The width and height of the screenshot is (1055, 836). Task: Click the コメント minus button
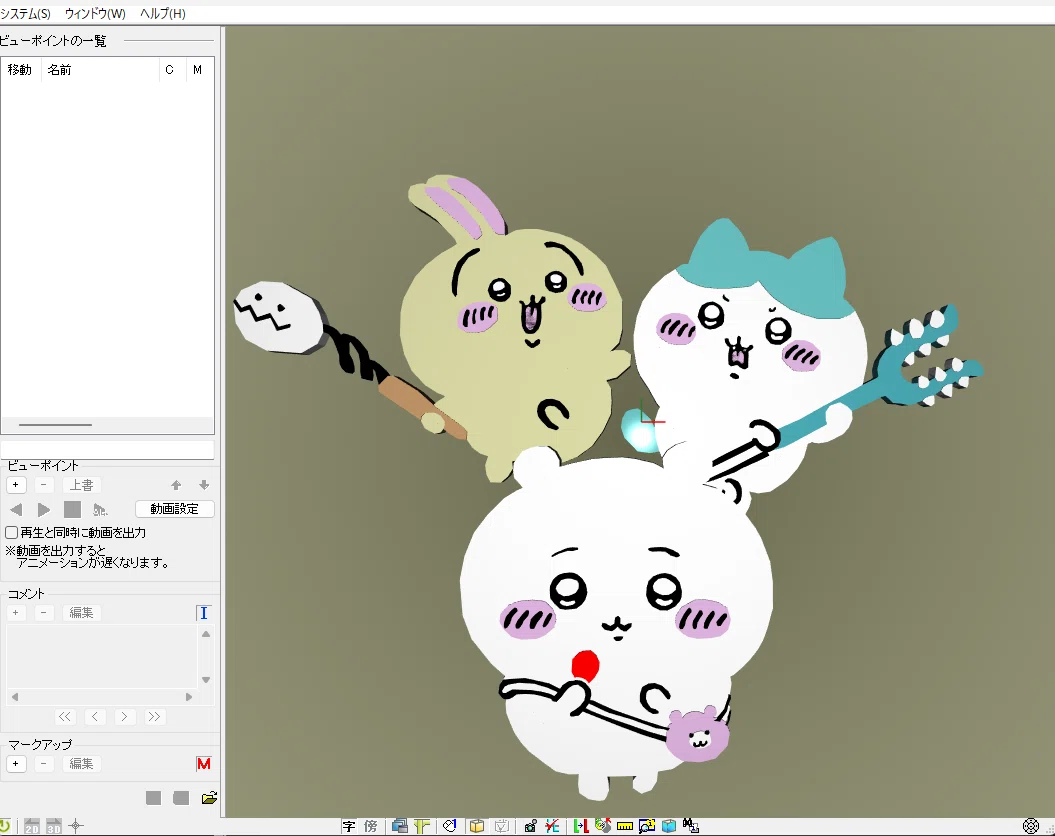click(x=44, y=613)
